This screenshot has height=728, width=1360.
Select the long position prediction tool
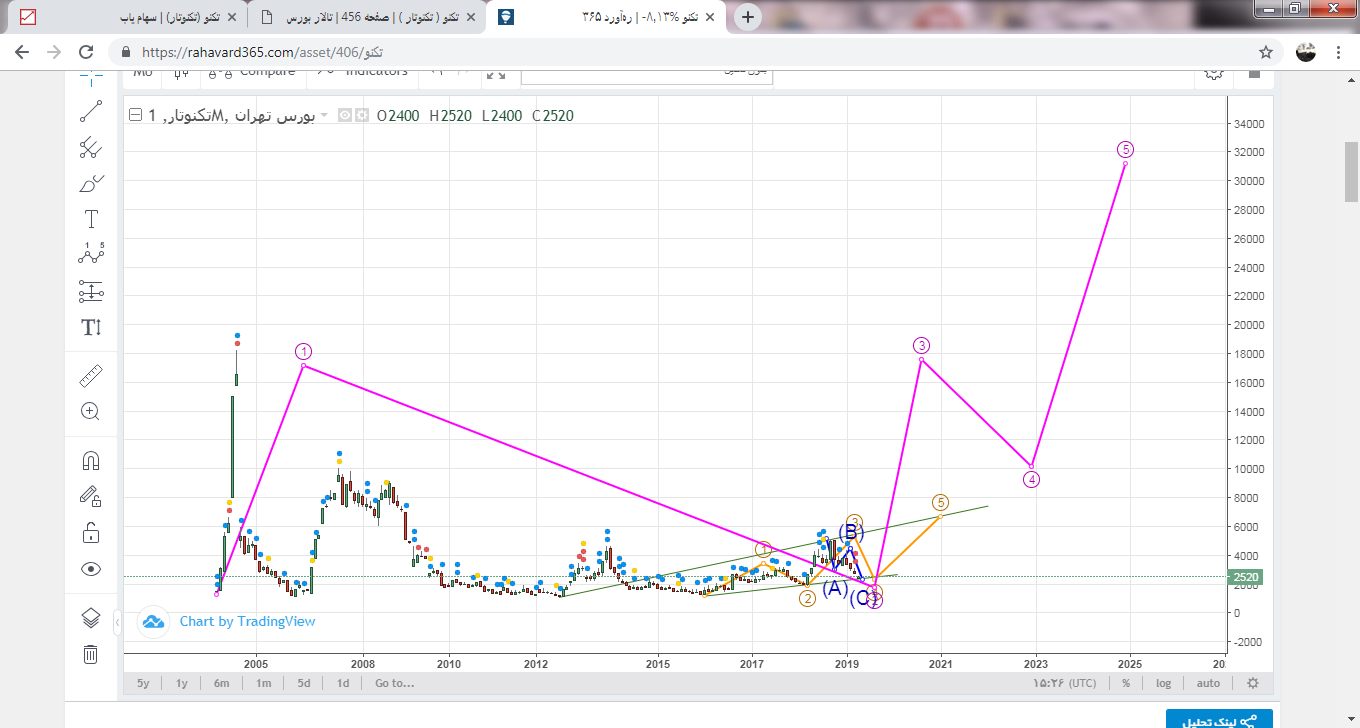pos(91,291)
